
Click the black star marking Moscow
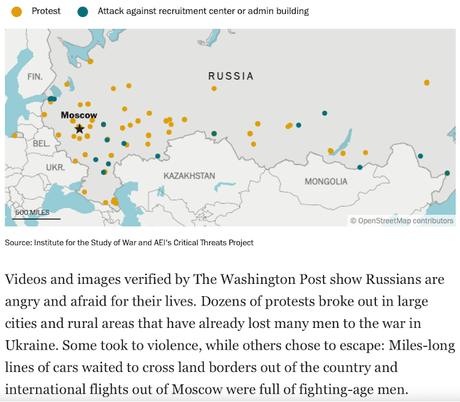tap(79, 129)
